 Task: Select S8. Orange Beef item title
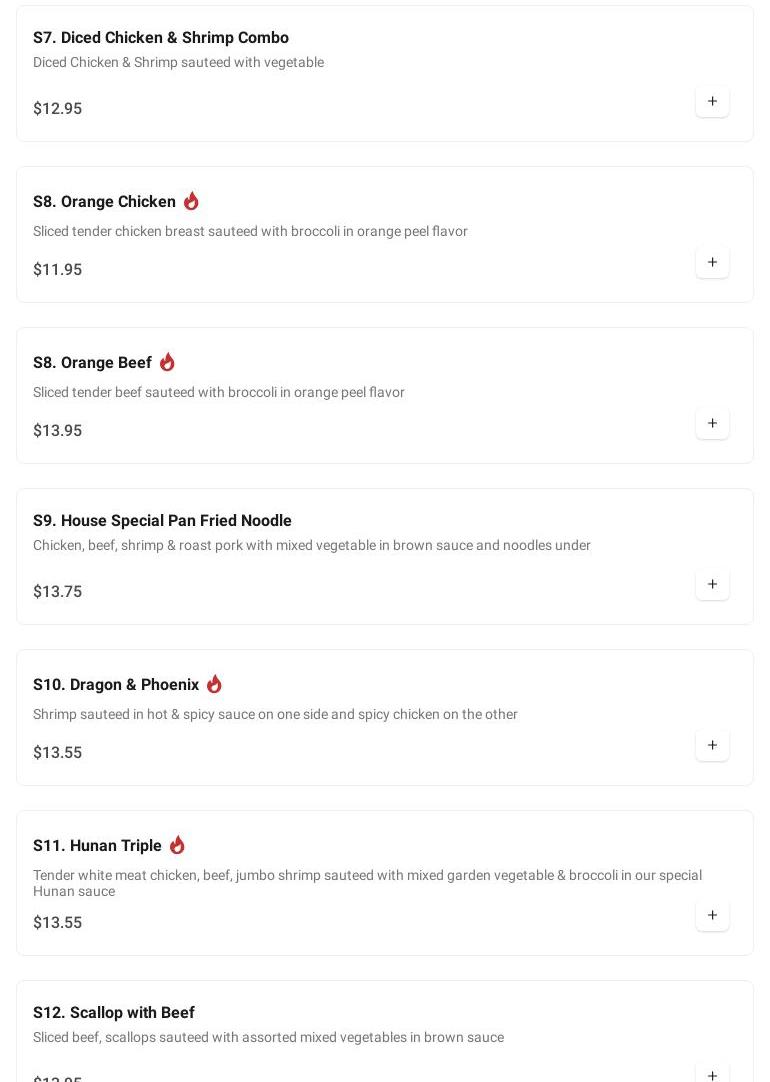click(x=92, y=363)
